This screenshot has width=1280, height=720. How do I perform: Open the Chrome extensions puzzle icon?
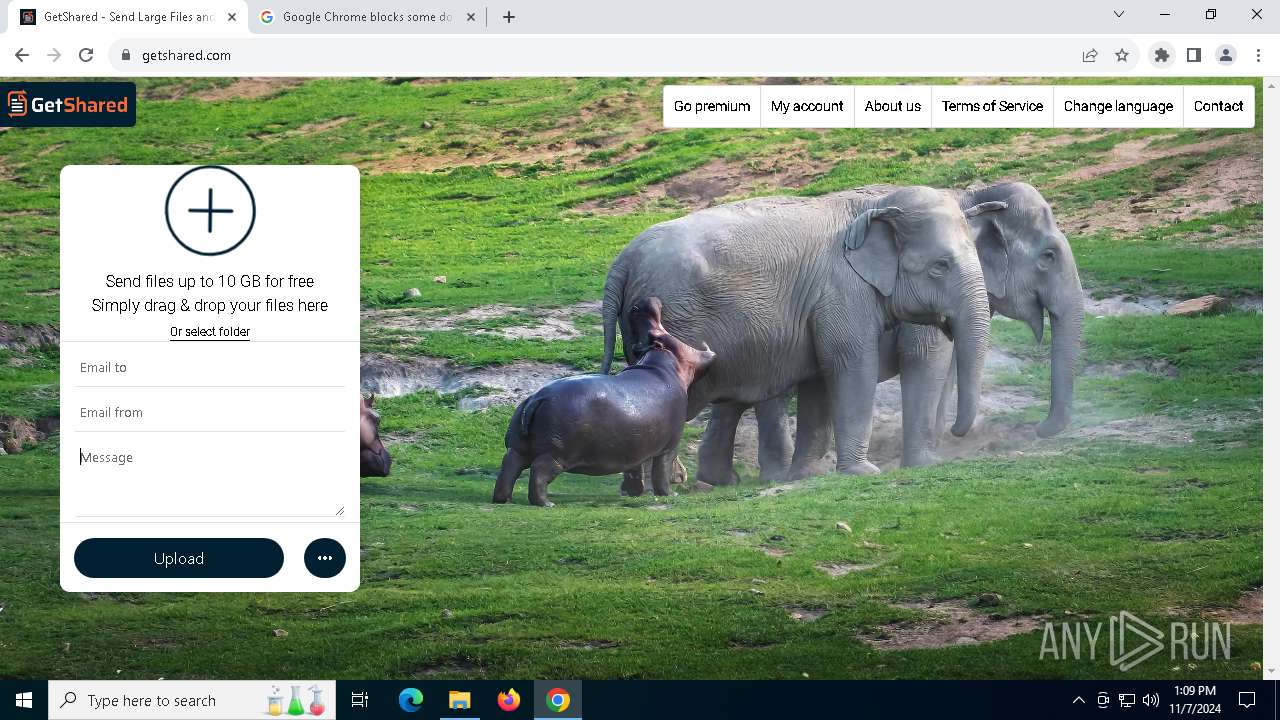[x=1162, y=55]
